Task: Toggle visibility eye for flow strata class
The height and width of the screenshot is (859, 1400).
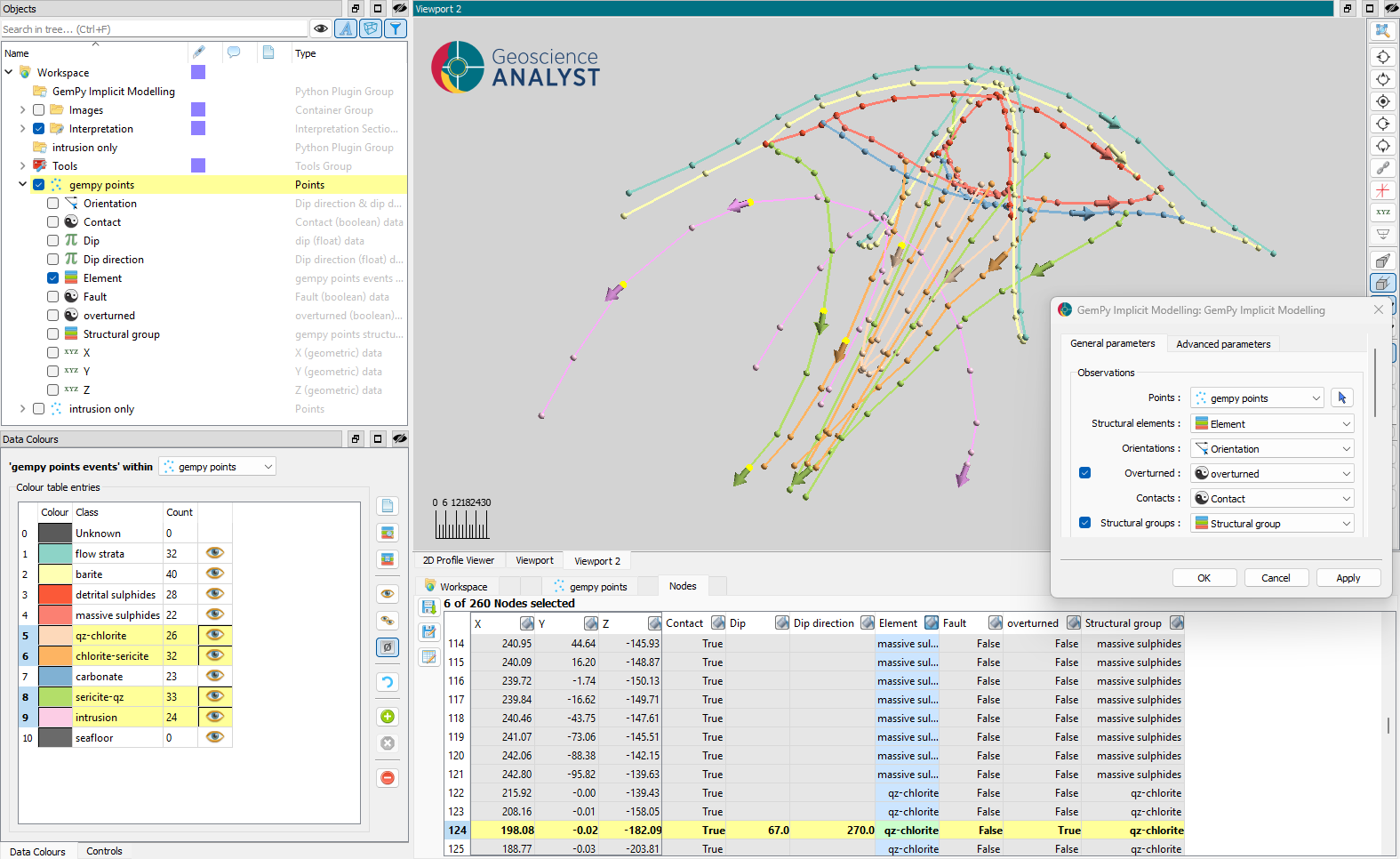Action: point(214,553)
